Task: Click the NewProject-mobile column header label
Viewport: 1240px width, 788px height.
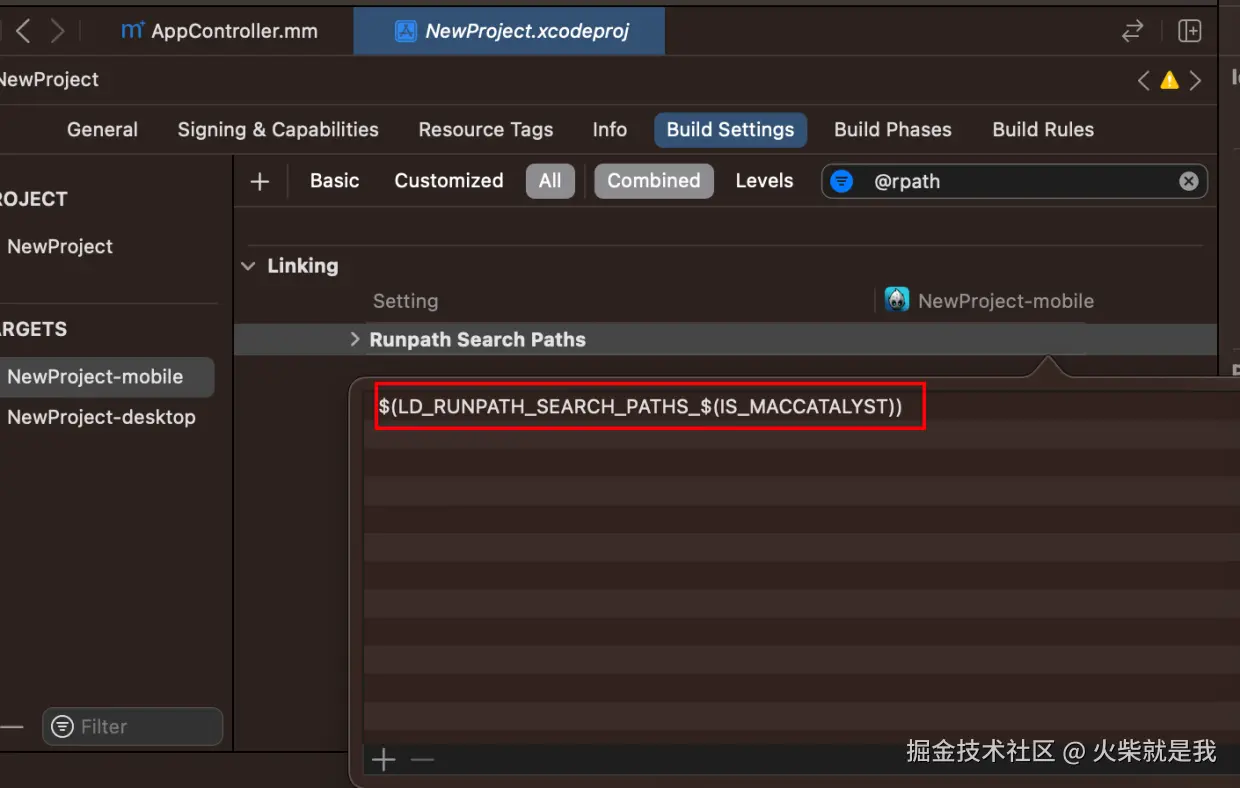Action: tap(1006, 301)
